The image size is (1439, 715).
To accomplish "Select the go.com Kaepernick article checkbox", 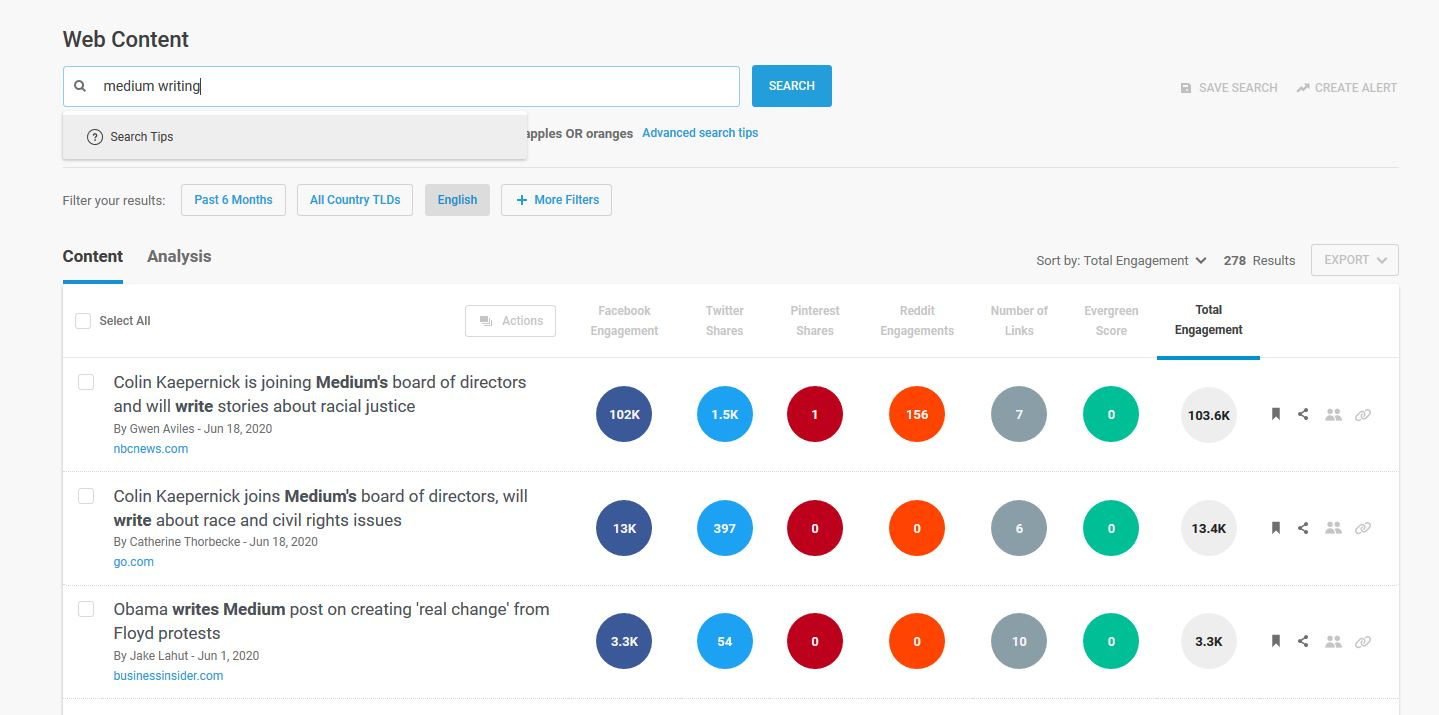I will [86, 496].
